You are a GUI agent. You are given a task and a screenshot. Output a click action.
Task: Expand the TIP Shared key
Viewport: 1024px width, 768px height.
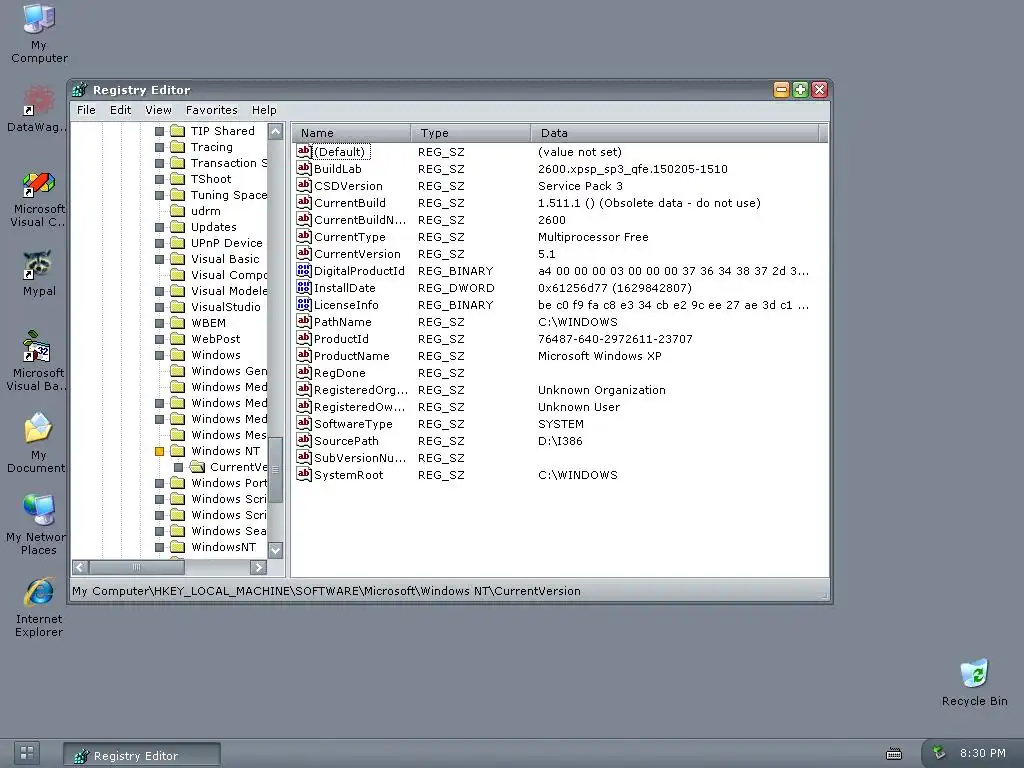coord(159,131)
